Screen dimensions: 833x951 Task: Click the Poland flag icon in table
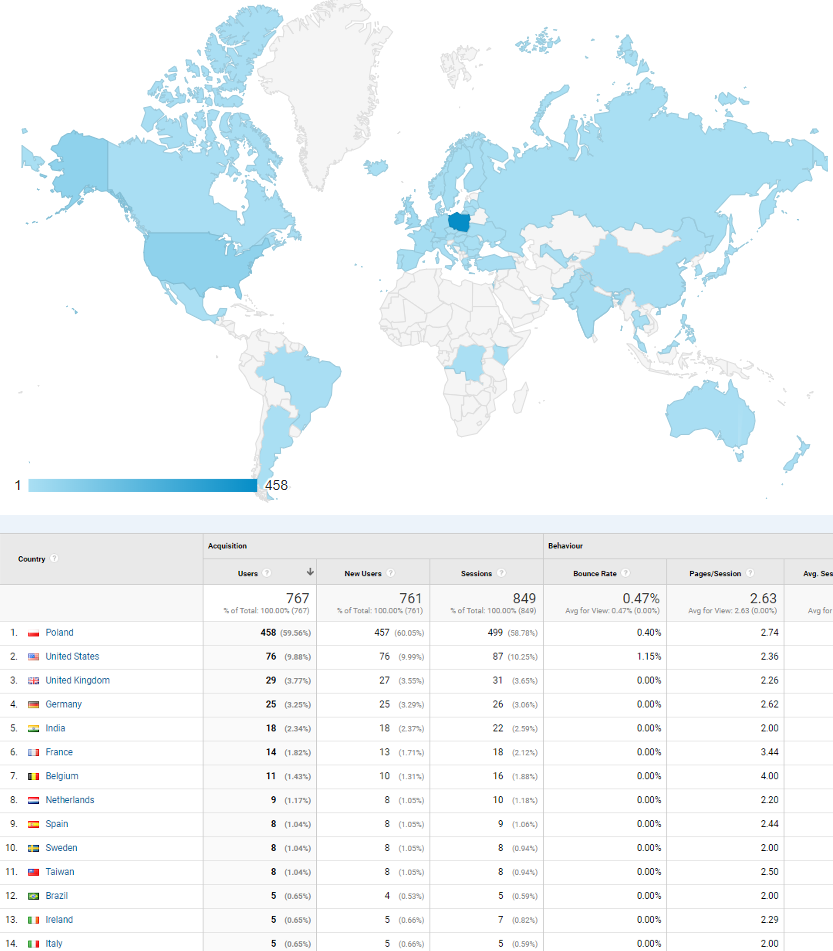pos(34,633)
